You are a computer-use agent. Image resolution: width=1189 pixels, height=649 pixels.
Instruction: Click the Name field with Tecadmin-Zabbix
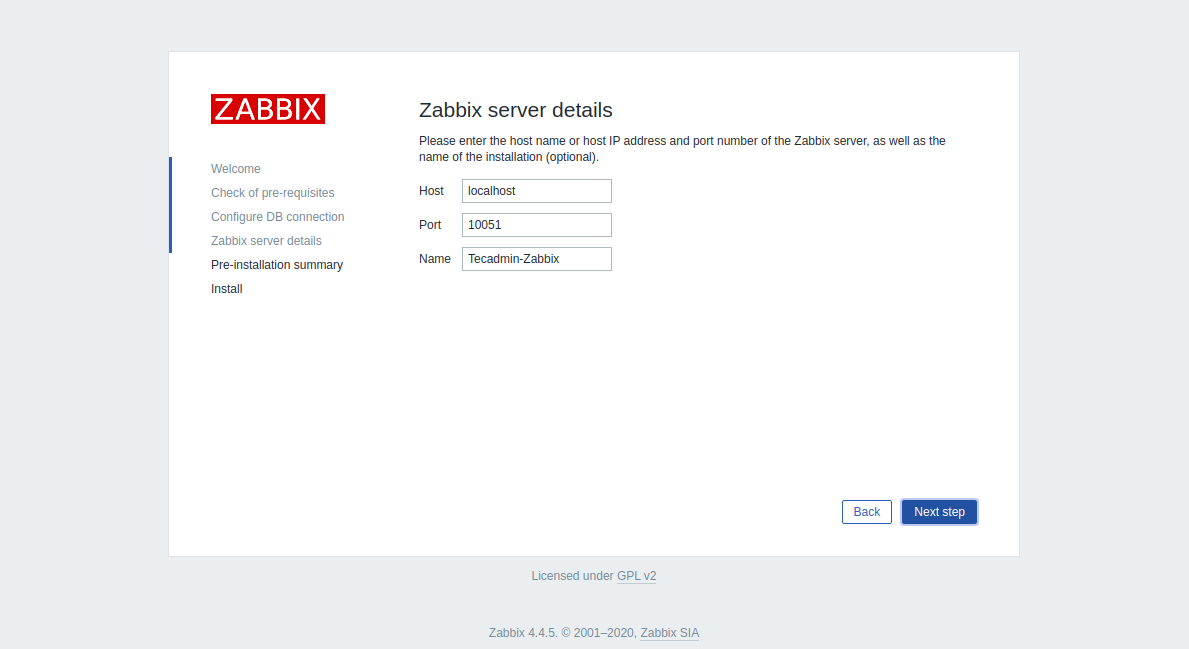pos(536,259)
